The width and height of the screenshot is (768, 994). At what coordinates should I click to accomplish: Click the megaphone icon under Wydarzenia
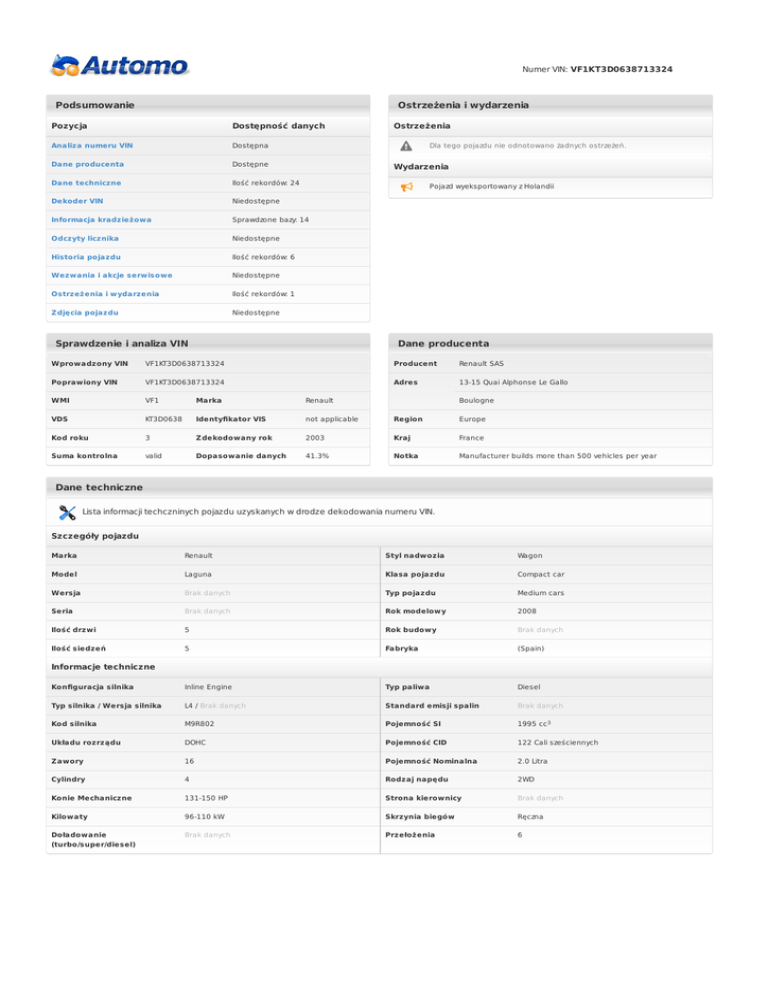(x=406, y=187)
